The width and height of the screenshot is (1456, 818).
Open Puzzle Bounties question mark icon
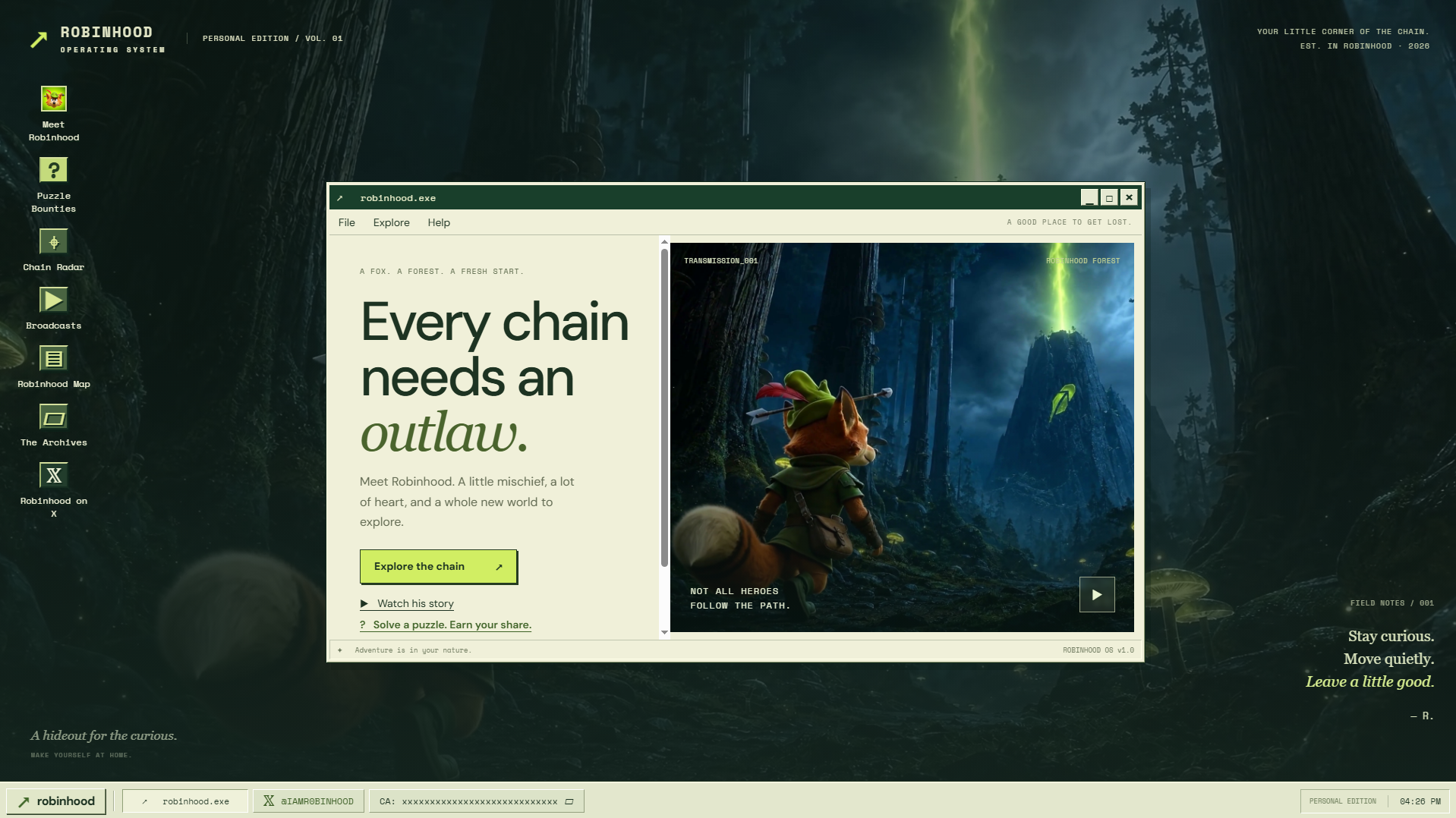pos(53,170)
